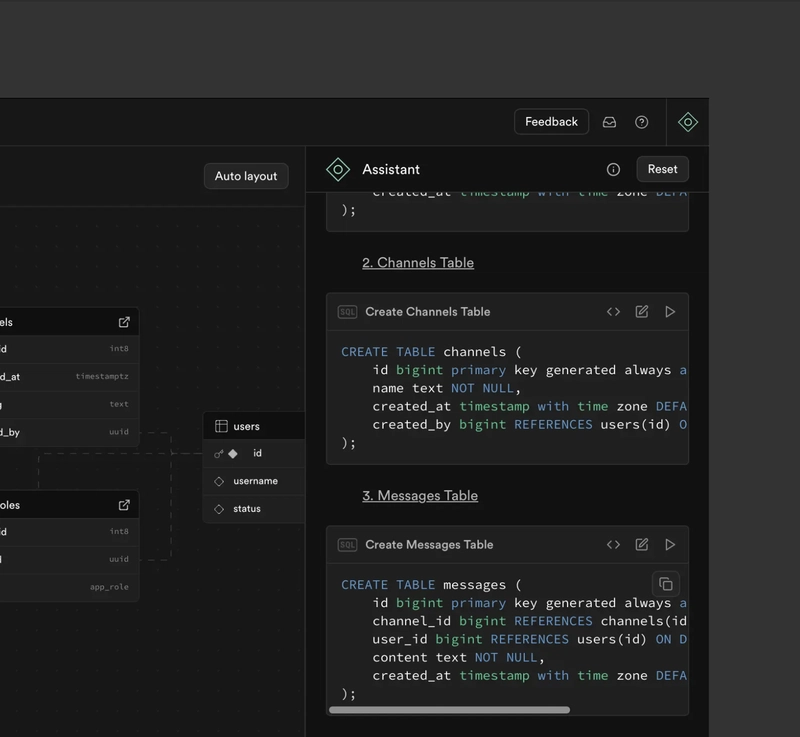Click the 'Create Messages Table' title
The image size is (800, 737).
pyautogui.click(x=429, y=545)
